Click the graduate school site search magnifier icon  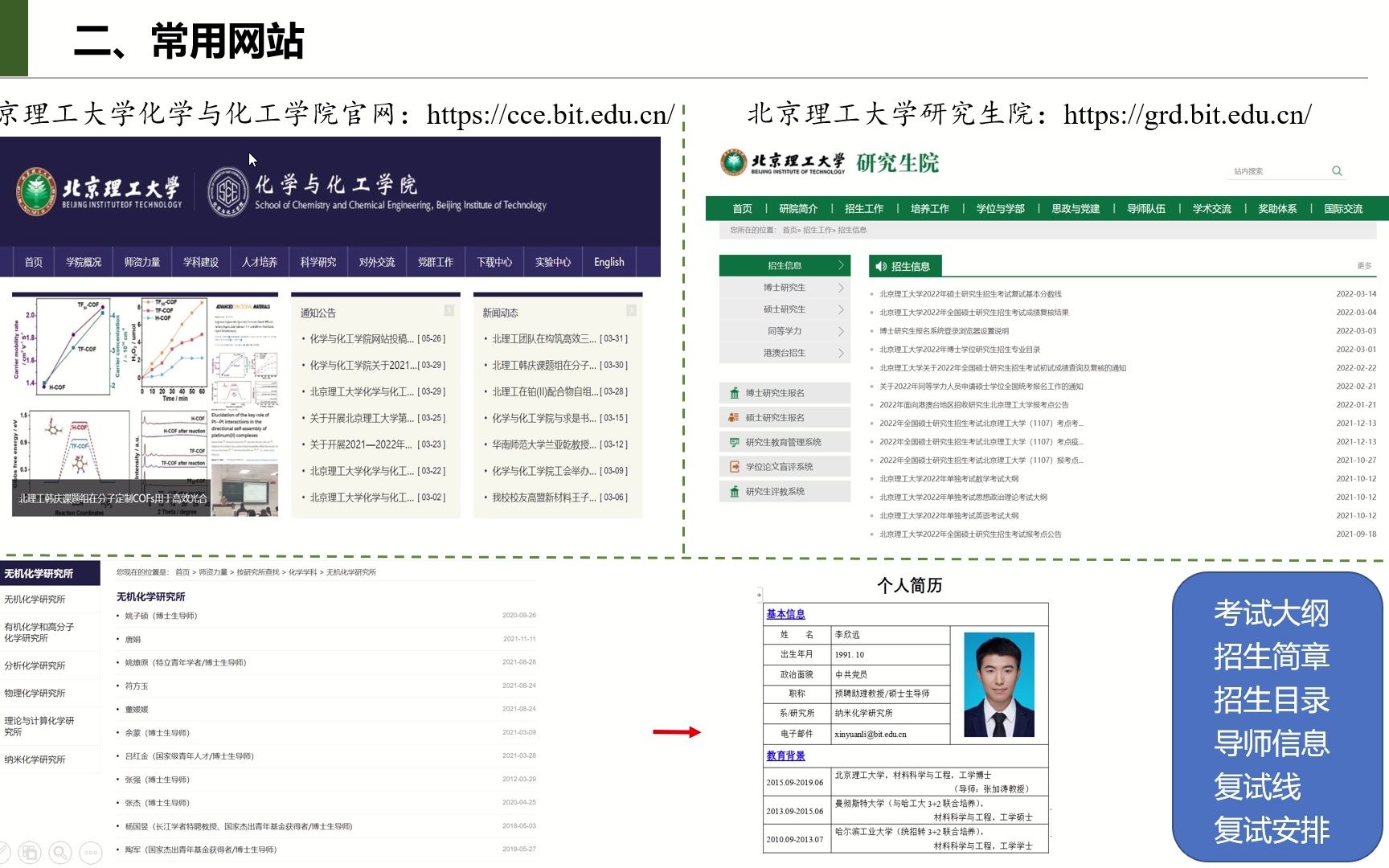(x=1337, y=170)
